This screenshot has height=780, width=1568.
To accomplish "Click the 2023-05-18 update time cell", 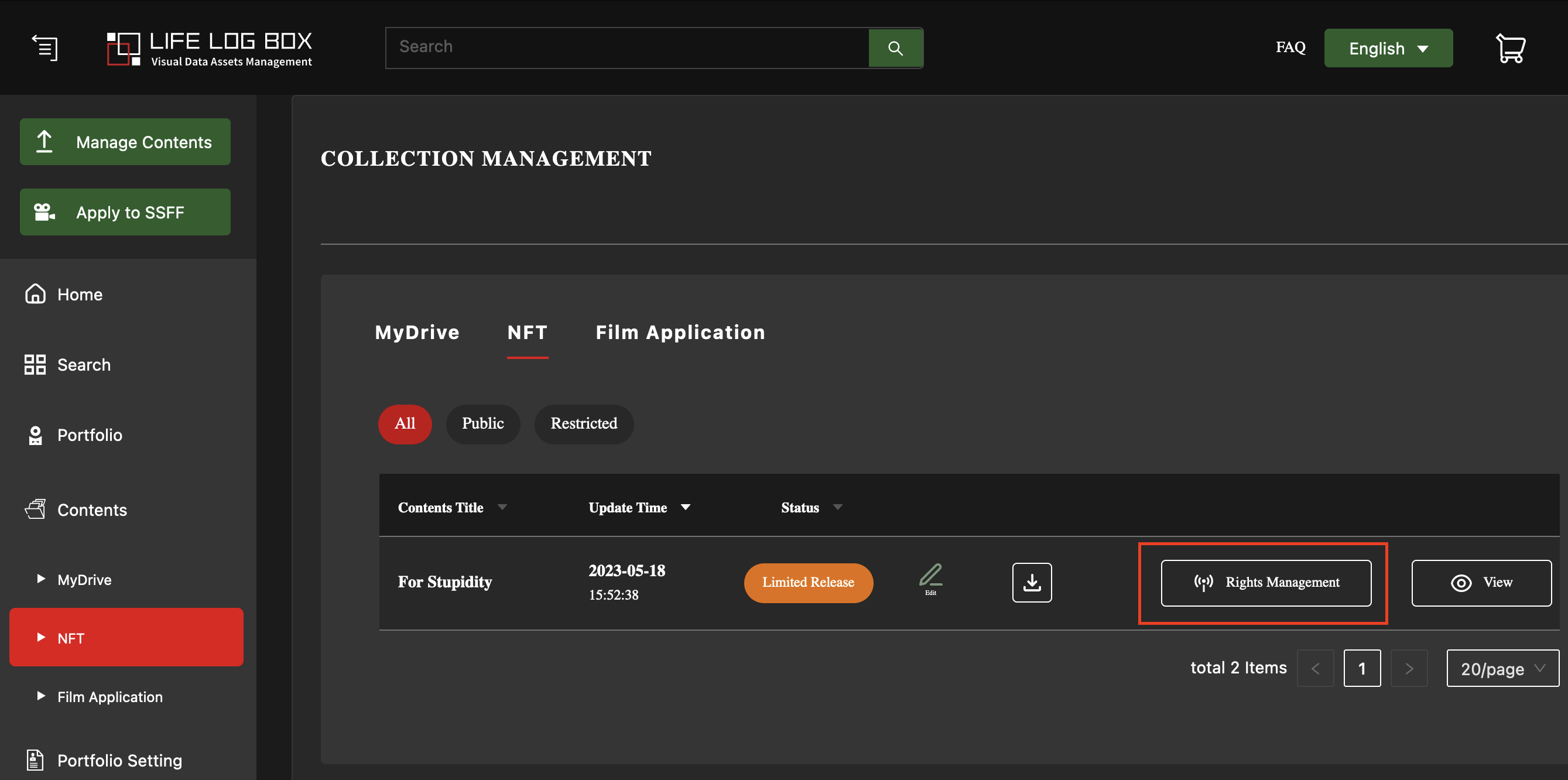I will [x=626, y=582].
